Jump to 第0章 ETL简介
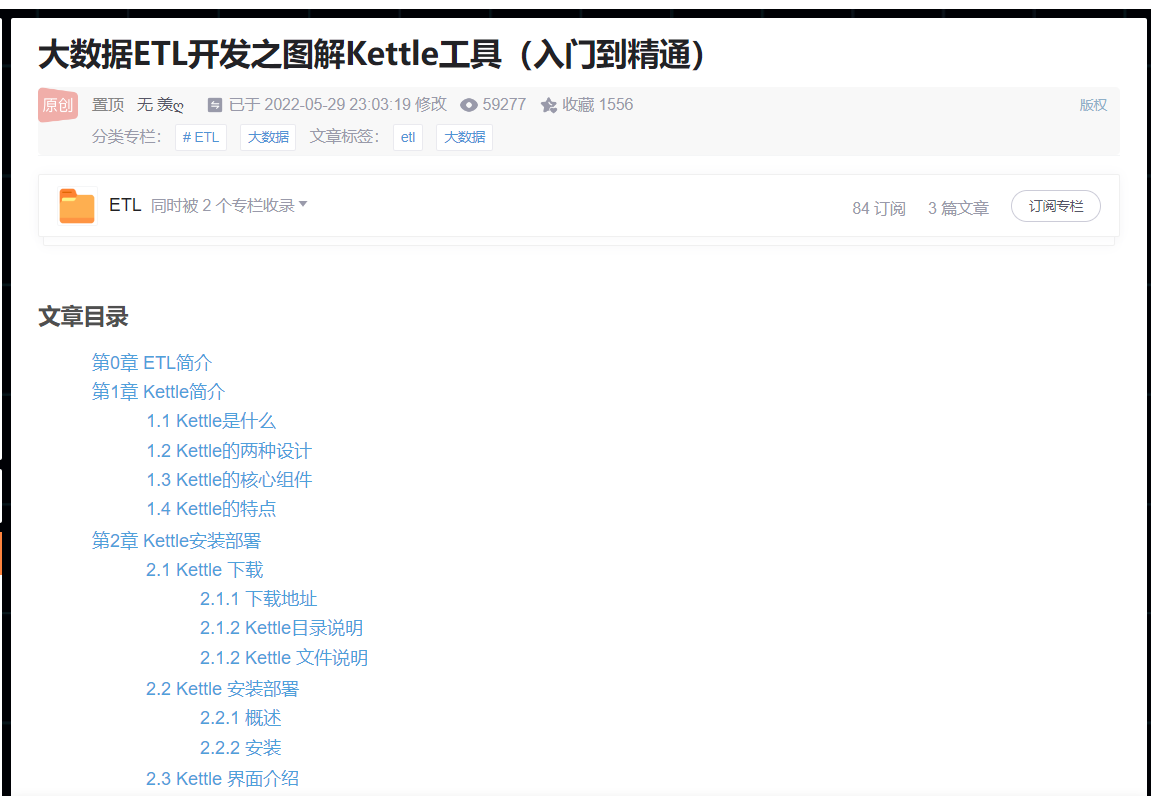Viewport: 1151px width, 796px height. pos(152,363)
